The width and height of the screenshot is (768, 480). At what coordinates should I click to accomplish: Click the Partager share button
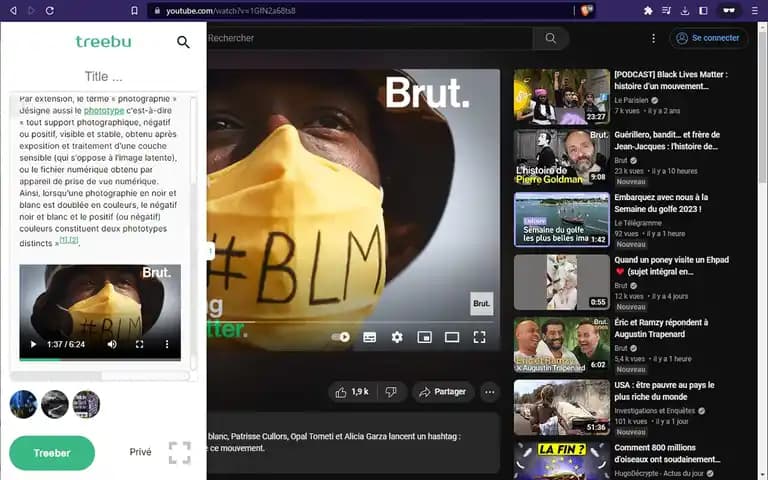(443, 392)
